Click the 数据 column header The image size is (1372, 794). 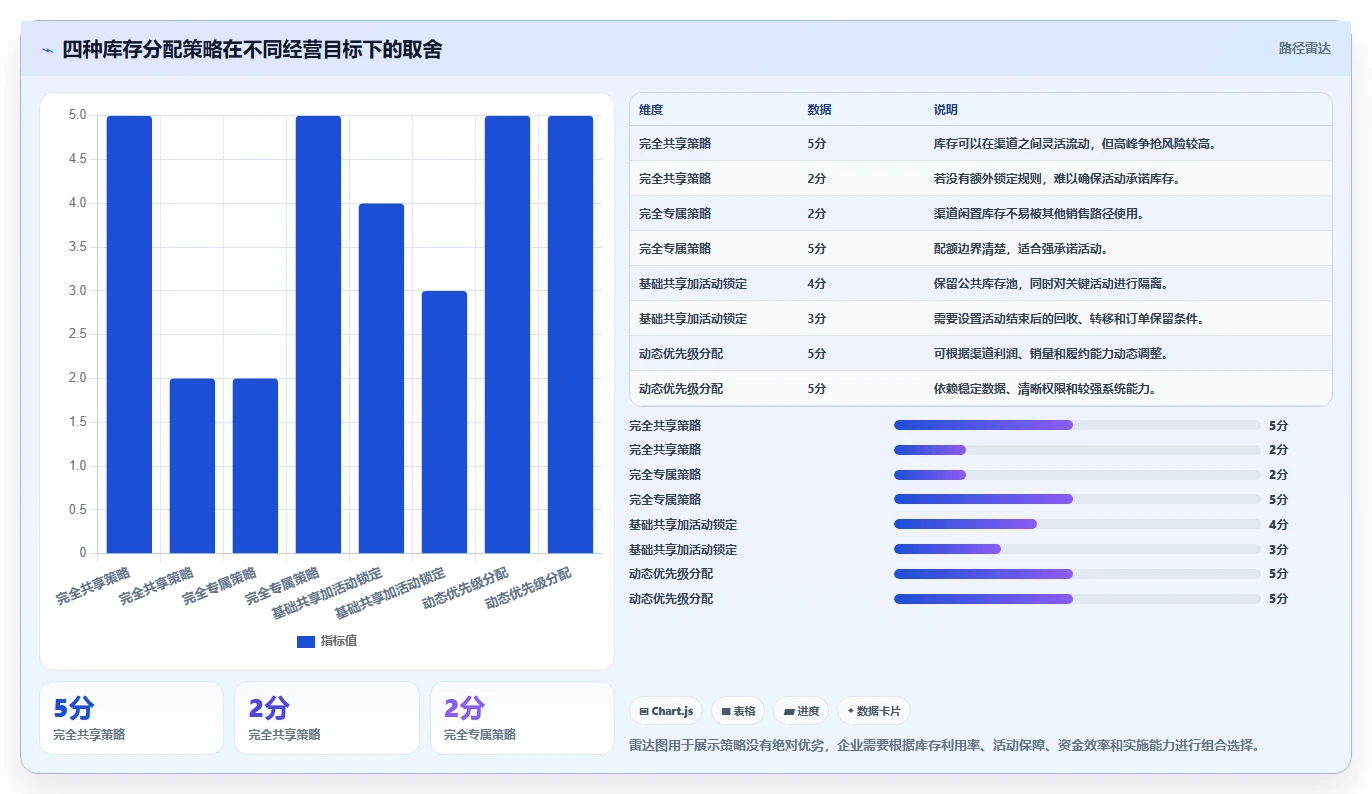819,110
